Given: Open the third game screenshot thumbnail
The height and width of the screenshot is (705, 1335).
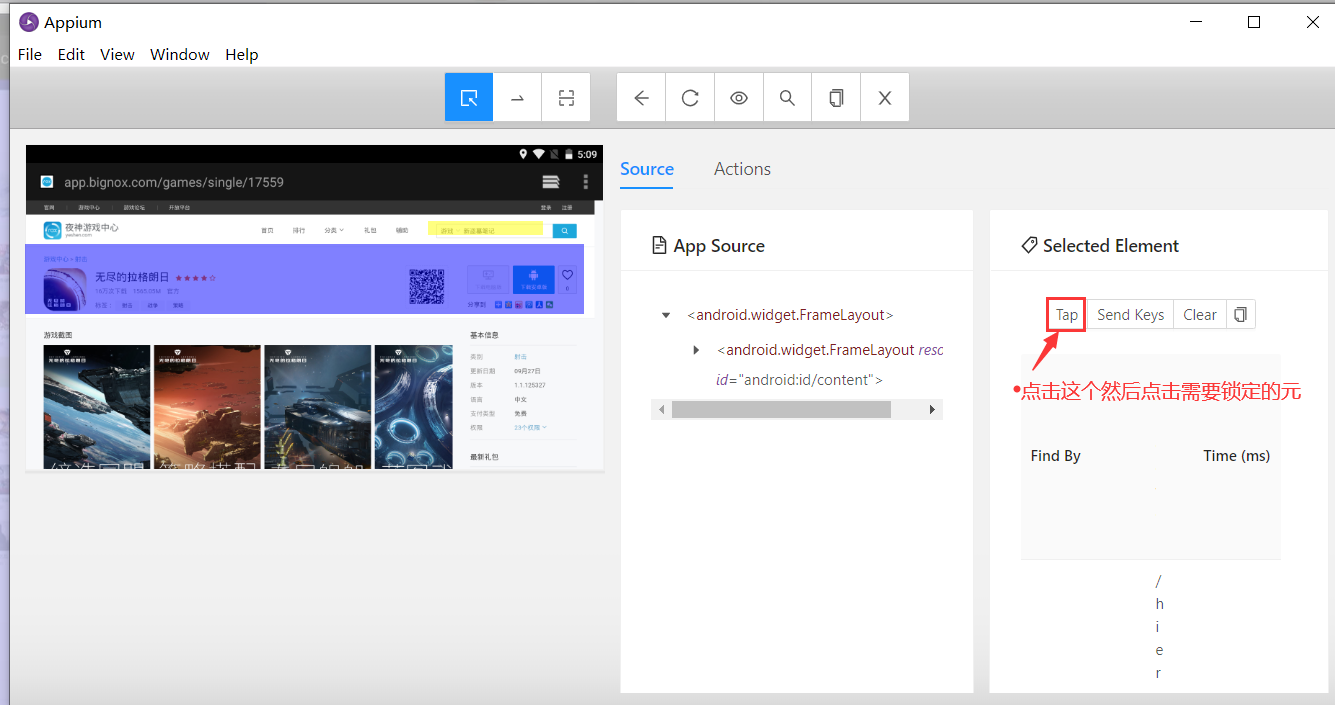Looking at the screenshot, I should point(317,406).
